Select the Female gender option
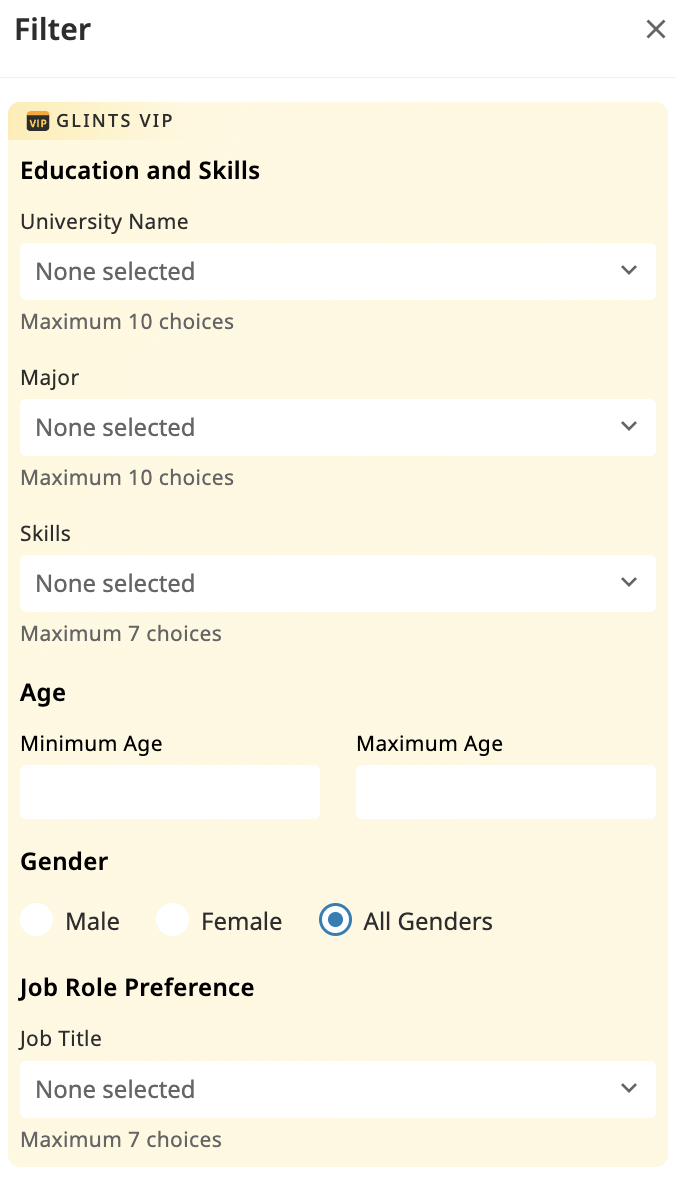 [x=172, y=920]
